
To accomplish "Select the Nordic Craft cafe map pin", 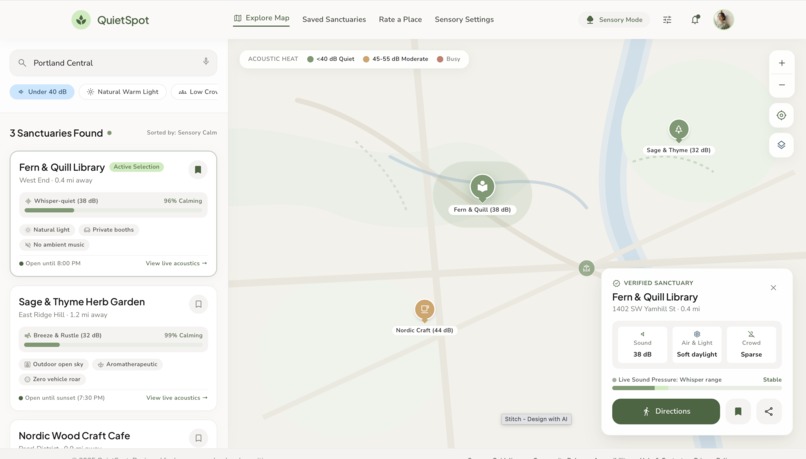I will (x=425, y=310).
